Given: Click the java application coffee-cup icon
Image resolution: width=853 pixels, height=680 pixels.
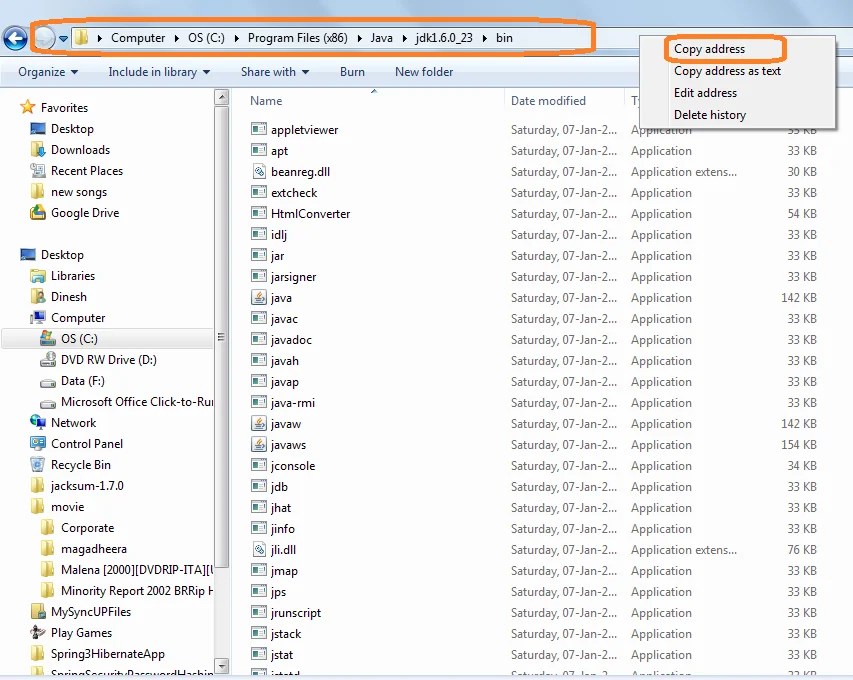Looking at the screenshot, I should [258, 298].
